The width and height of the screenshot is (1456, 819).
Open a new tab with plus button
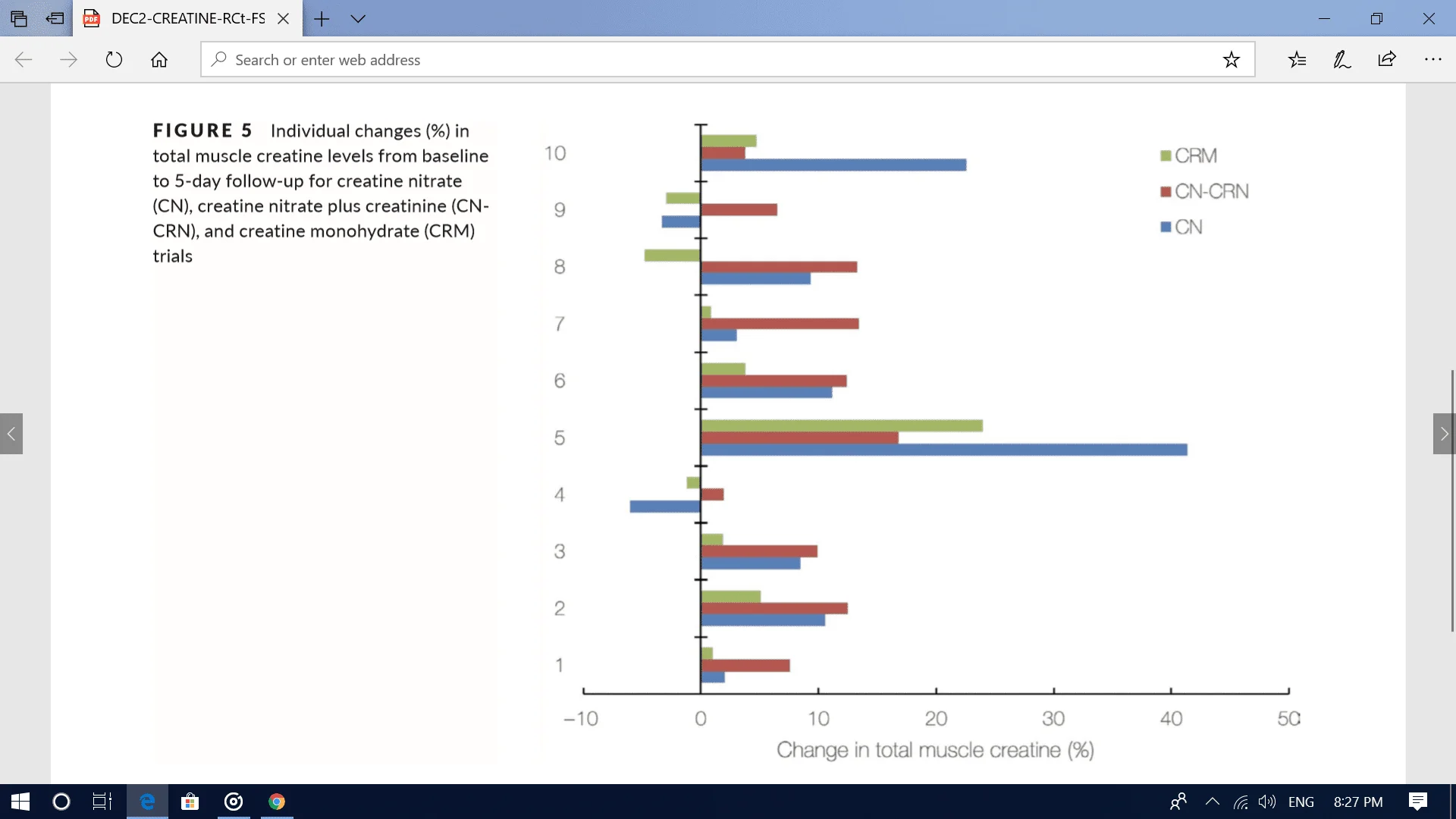point(322,18)
